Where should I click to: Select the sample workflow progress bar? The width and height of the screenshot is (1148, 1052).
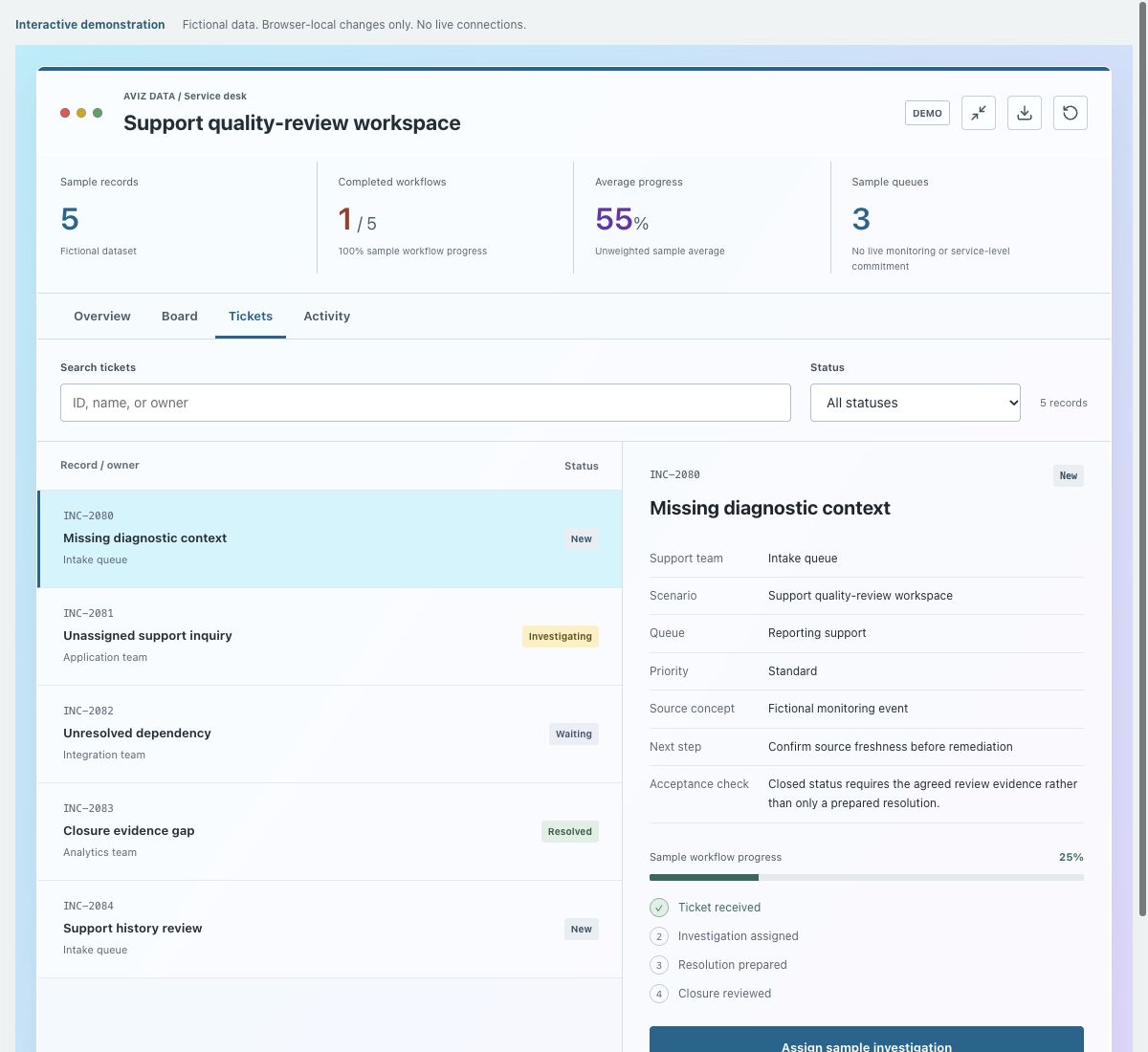[867, 877]
